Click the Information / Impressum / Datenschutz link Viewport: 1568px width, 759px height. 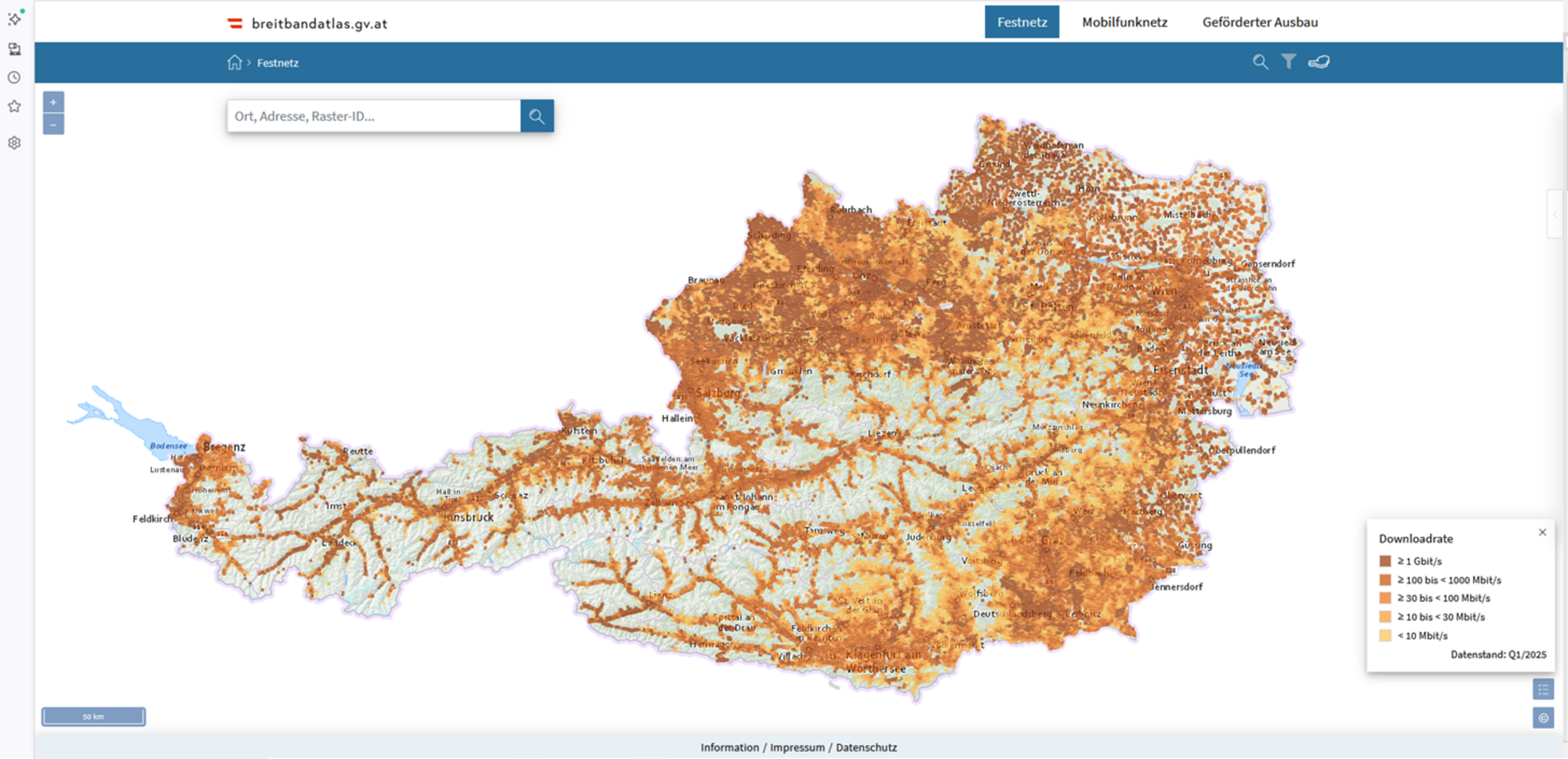(798, 747)
